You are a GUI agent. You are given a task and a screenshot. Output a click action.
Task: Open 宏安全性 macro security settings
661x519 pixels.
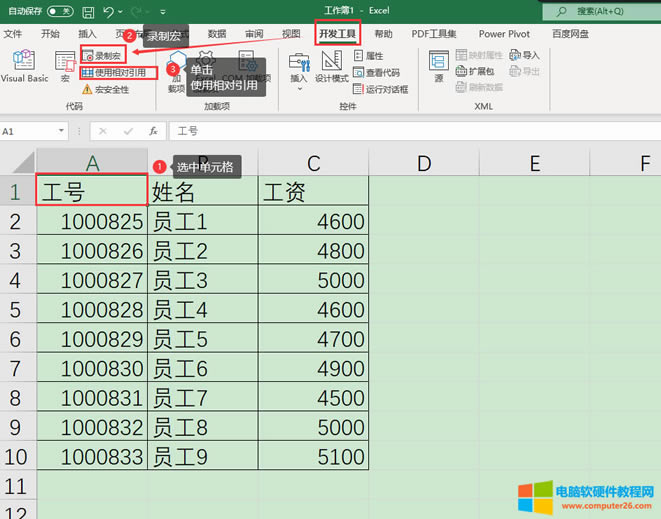(x=105, y=89)
